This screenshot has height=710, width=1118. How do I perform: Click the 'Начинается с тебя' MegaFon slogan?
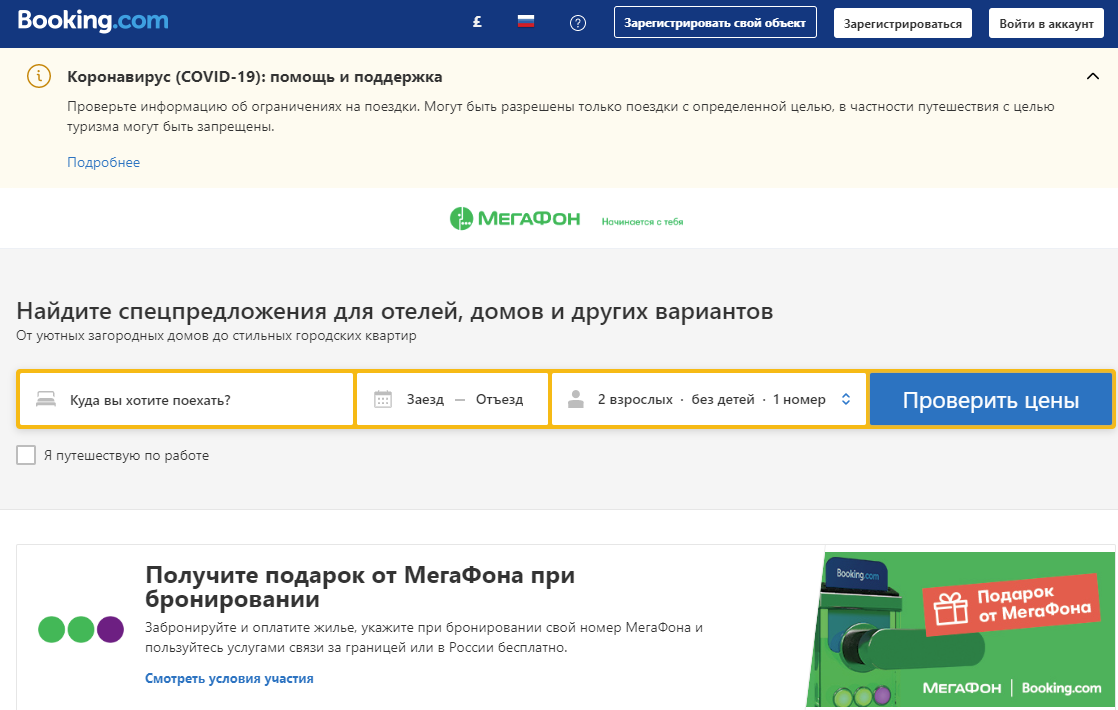point(642,222)
